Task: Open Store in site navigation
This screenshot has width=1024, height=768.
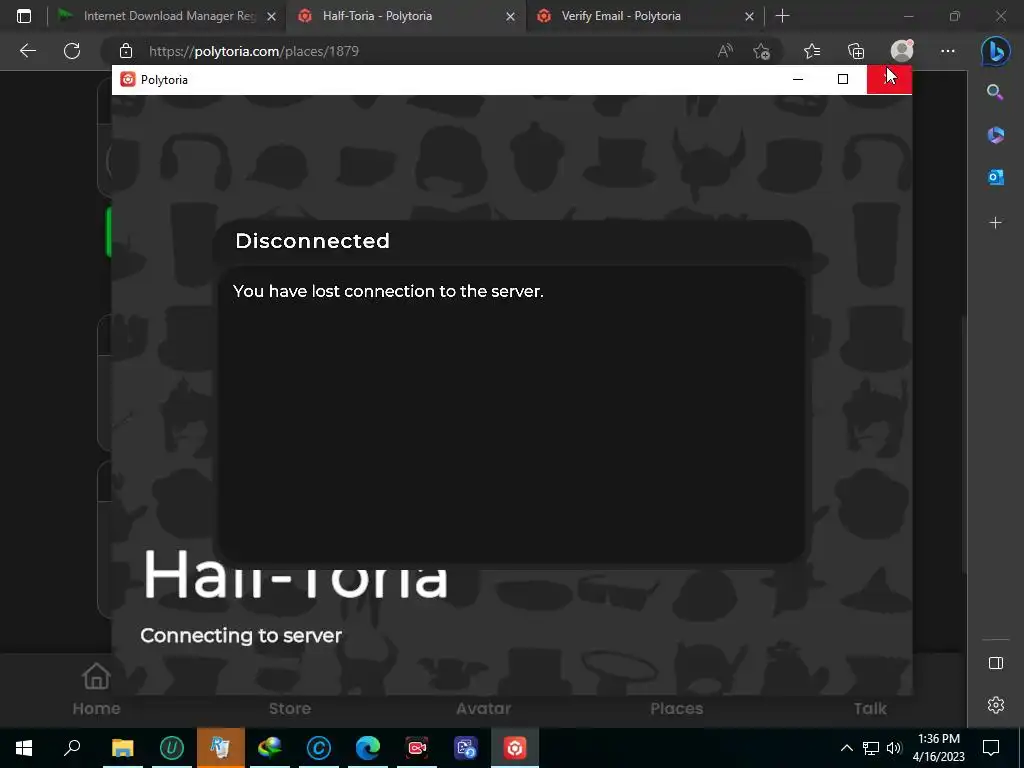Action: pyautogui.click(x=290, y=708)
